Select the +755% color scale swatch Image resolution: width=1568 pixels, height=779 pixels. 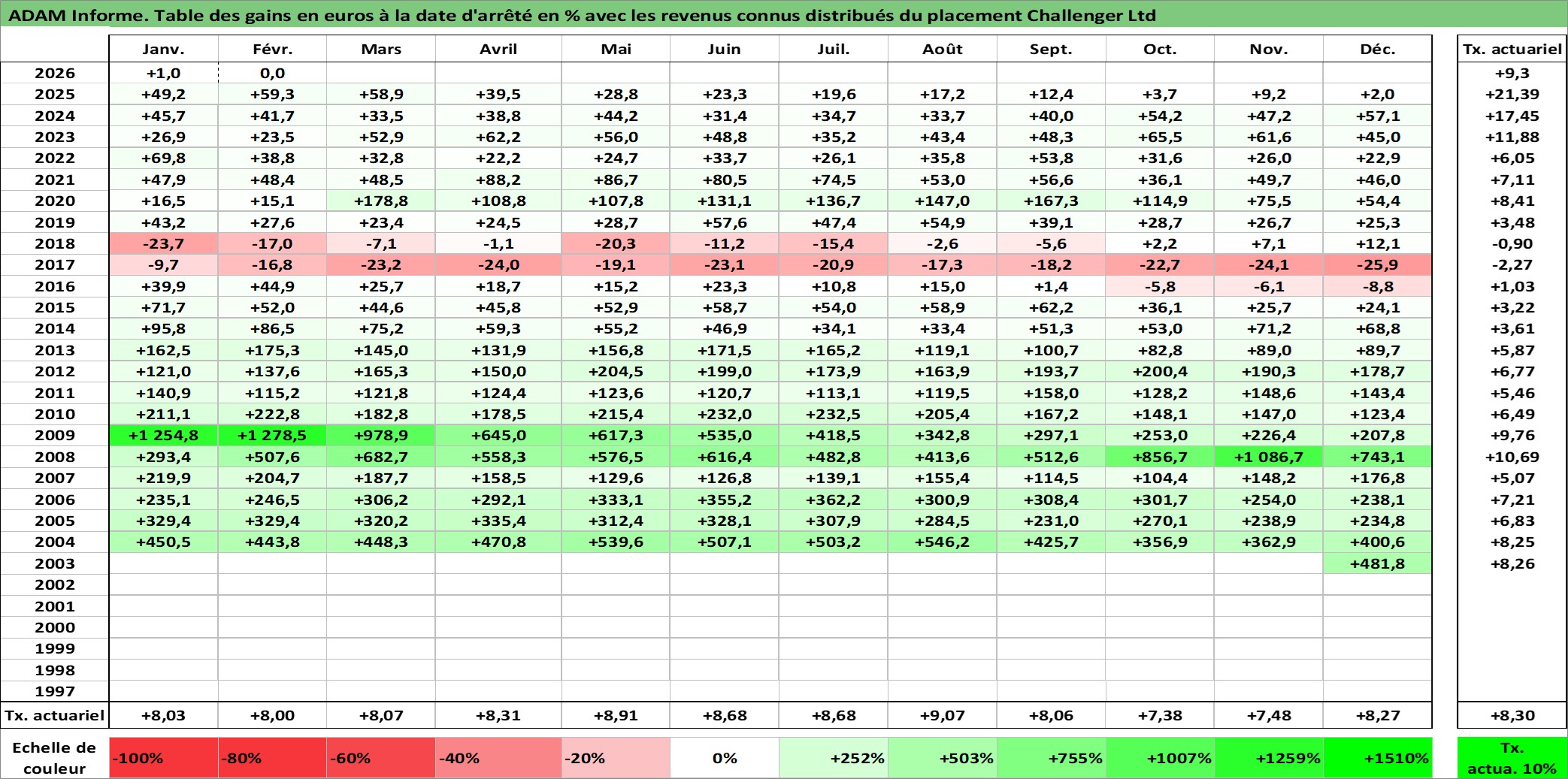click(x=1051, y=758)
